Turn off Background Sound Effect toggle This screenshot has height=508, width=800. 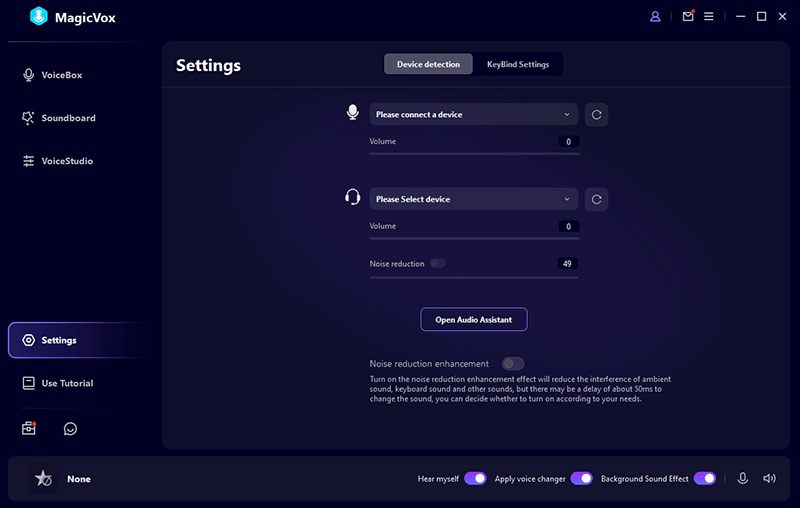coord(704,479)
